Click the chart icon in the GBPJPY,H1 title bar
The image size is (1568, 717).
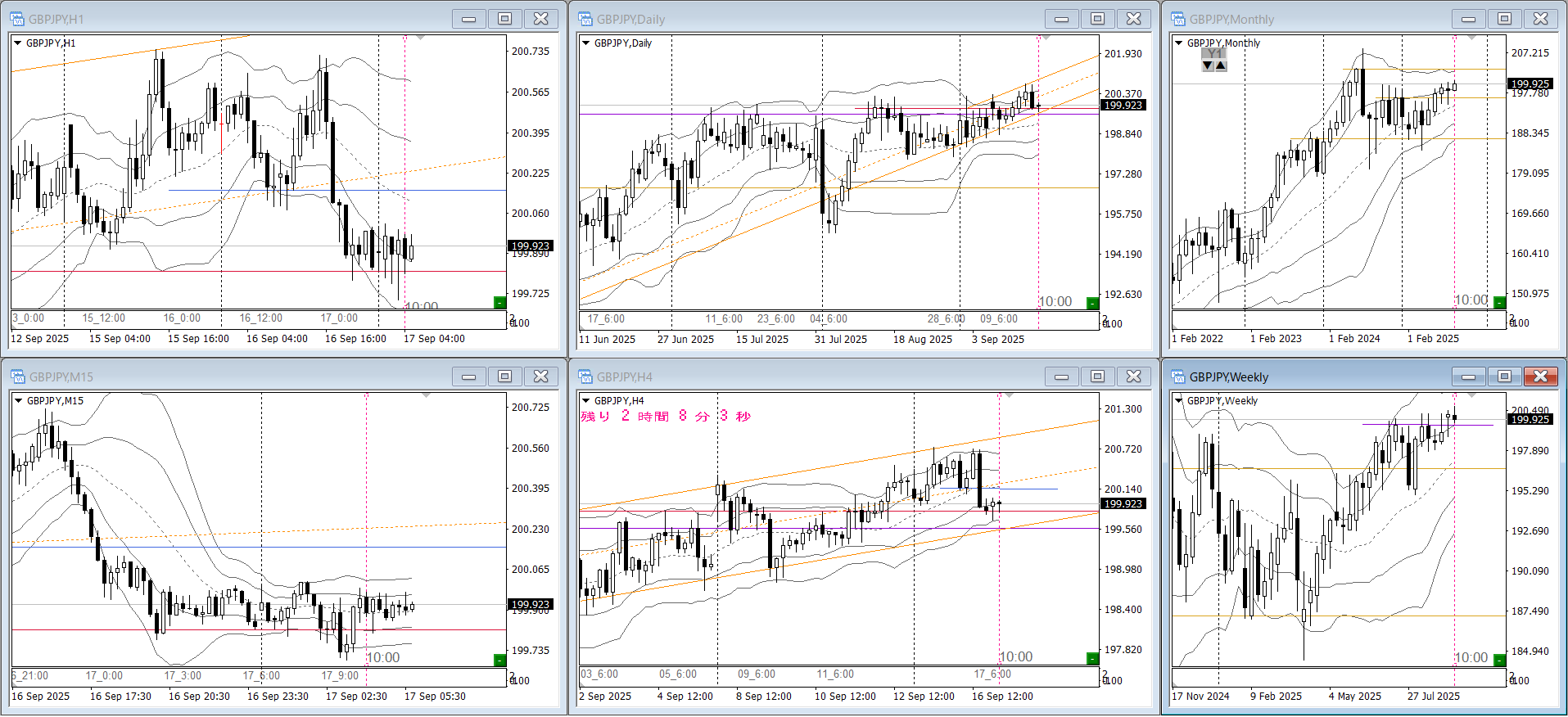[17, 19]
